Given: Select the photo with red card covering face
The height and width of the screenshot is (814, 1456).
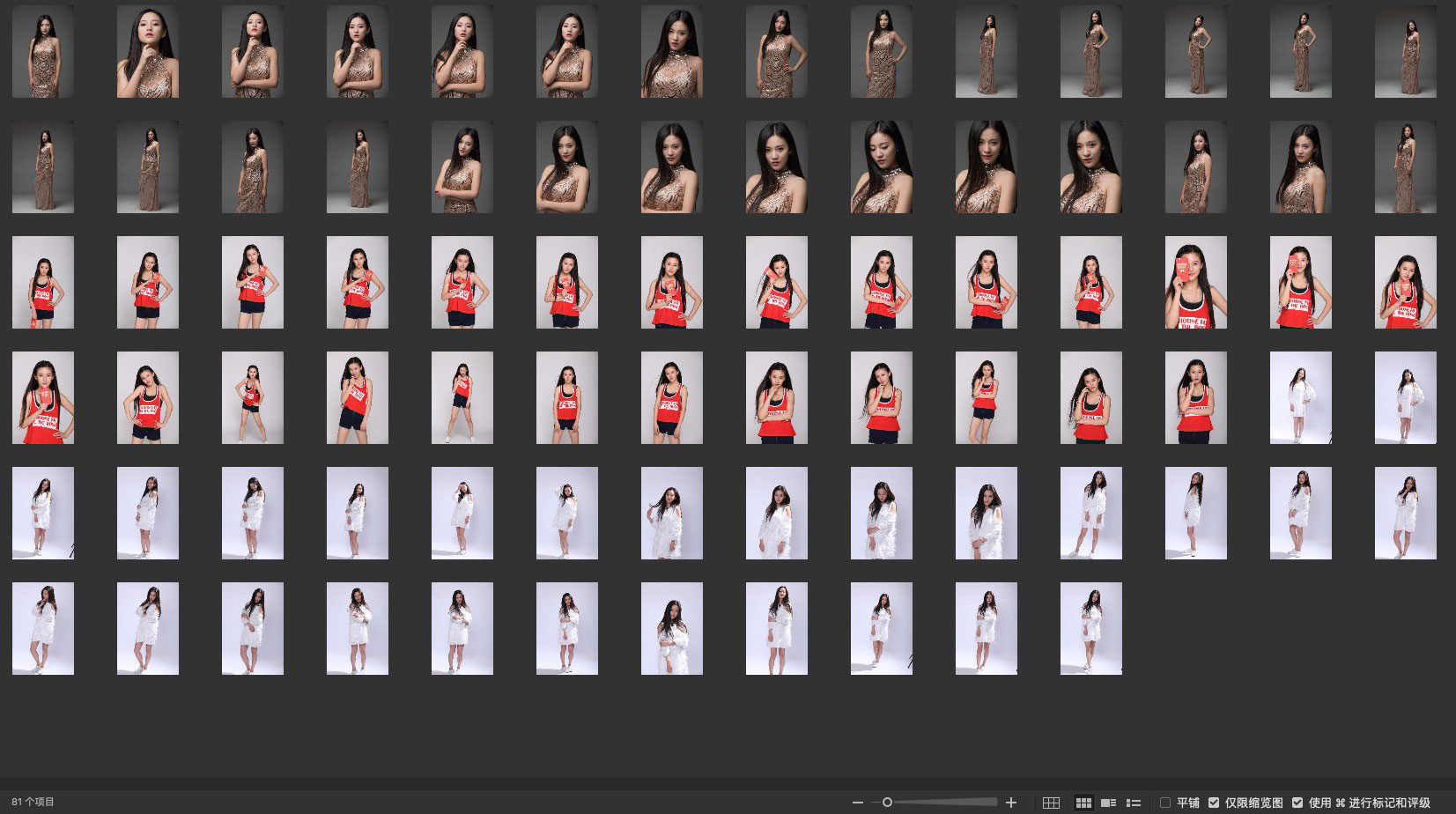Looking at the screenshot, I should pyautogui.click(x=1195, y=282).
